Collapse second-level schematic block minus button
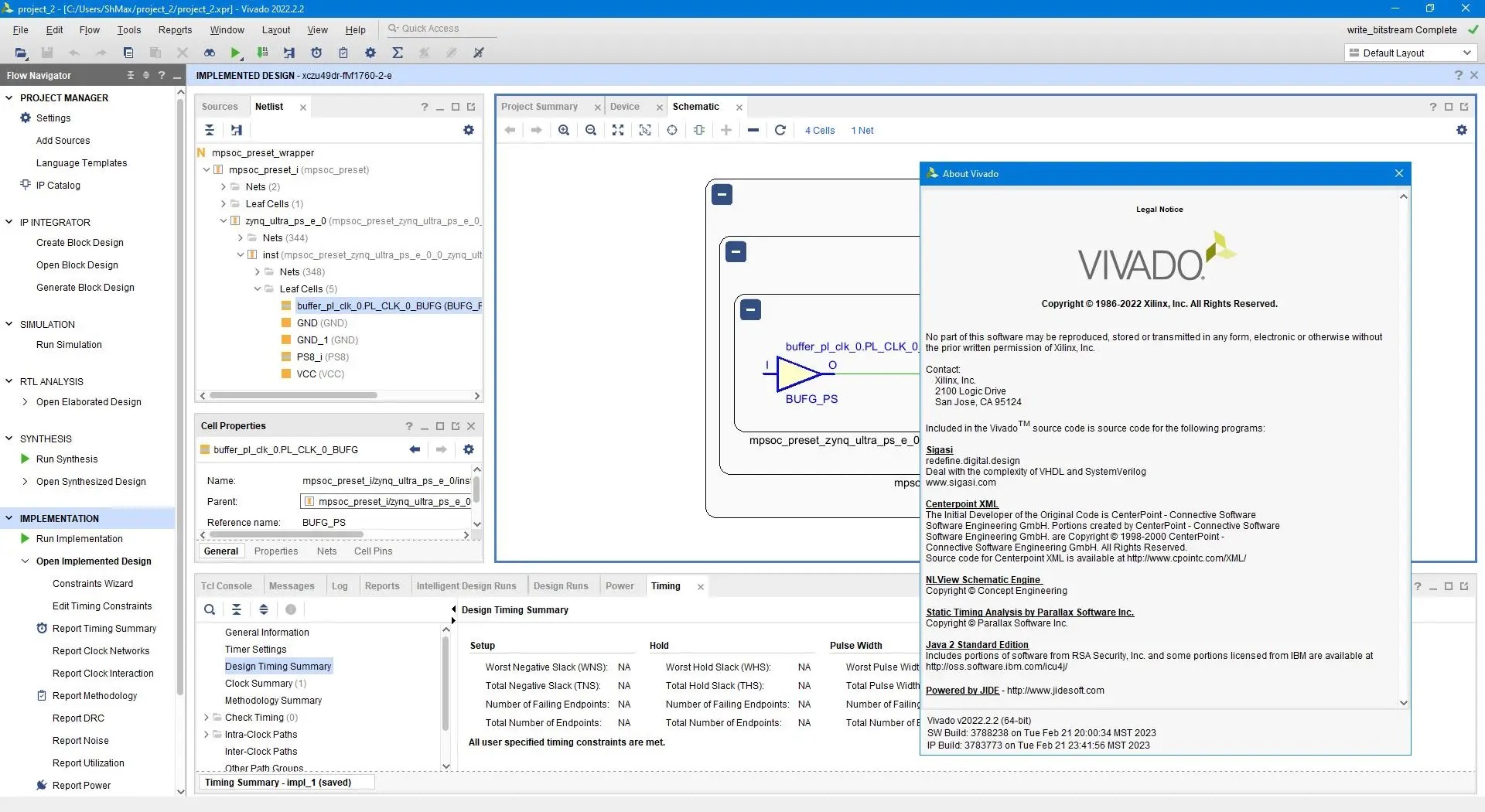 point(736,251)
